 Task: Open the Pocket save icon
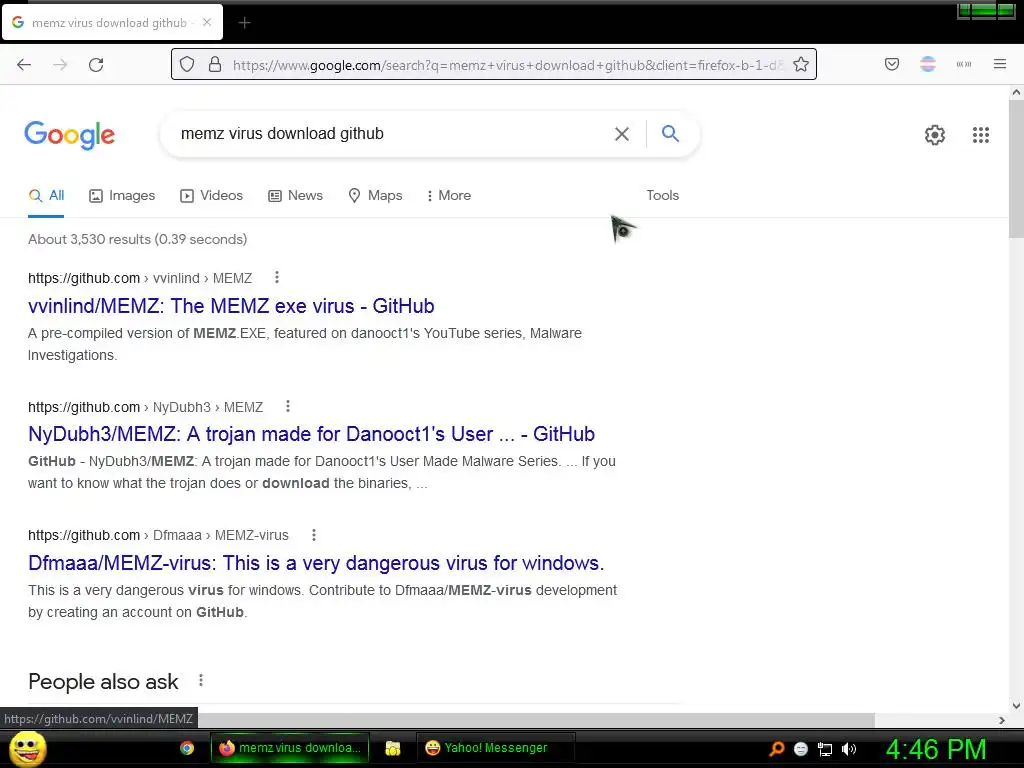(892, 64)
